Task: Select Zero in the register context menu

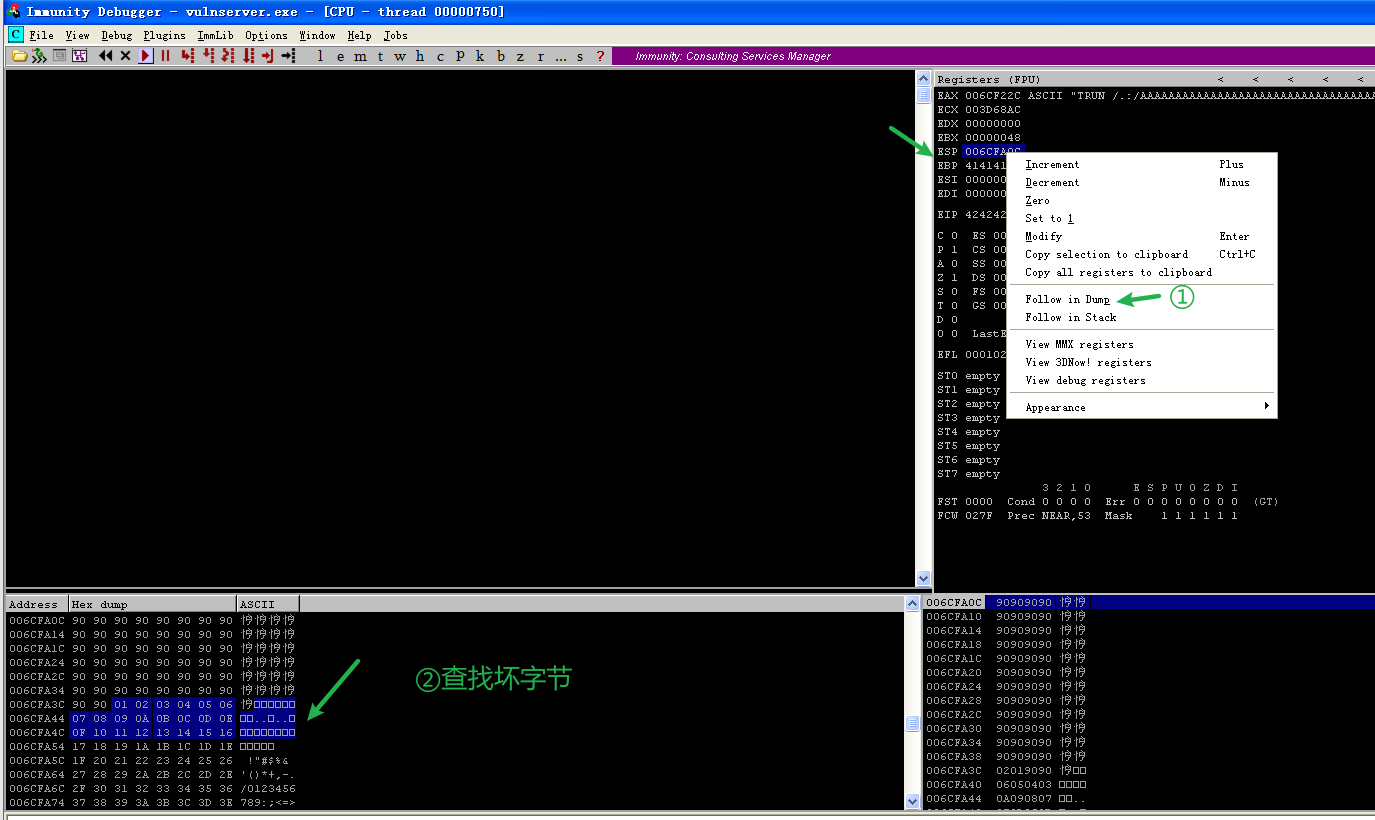Action: [1141, 200]
